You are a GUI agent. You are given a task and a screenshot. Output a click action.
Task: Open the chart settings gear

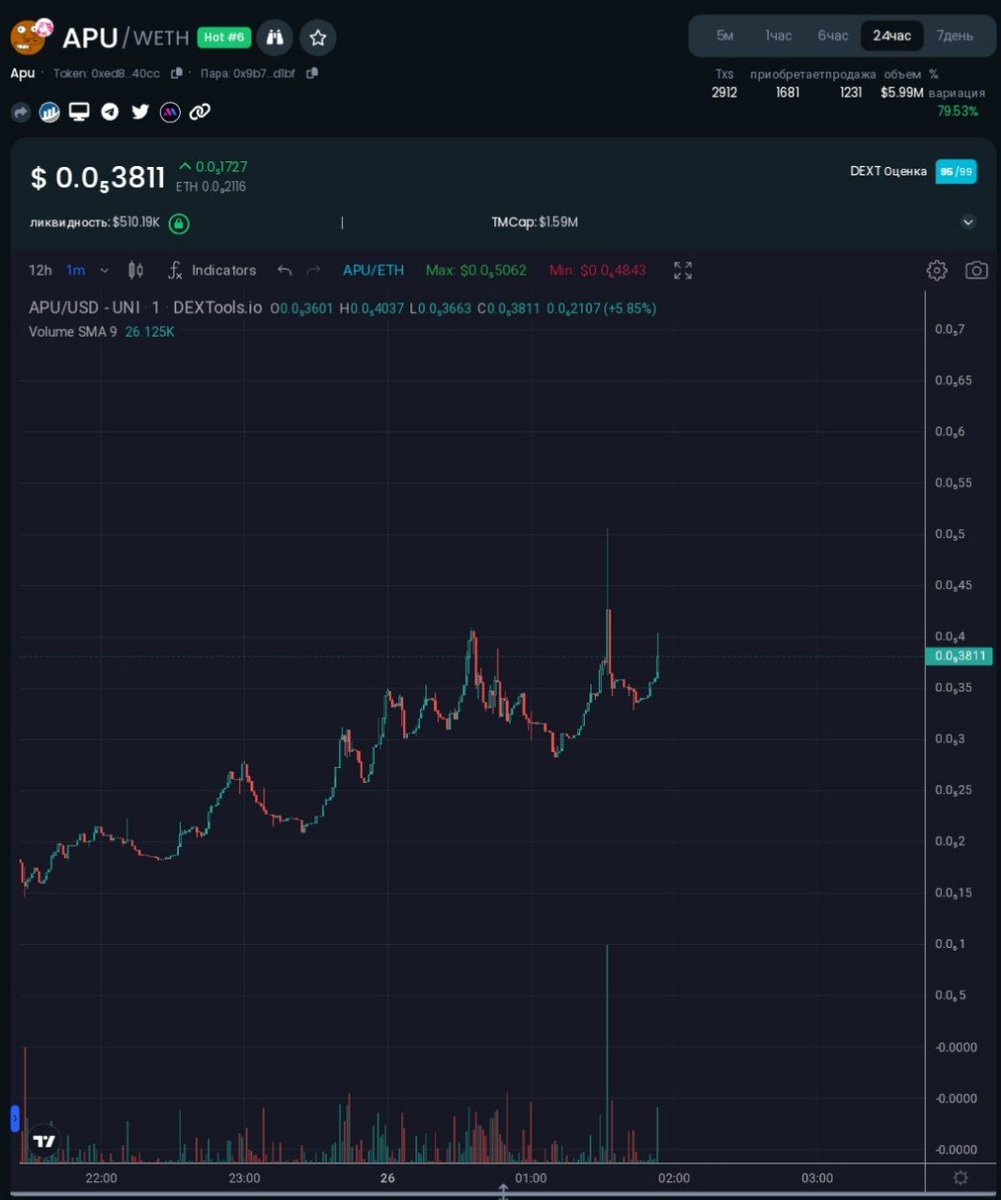click(x=937, y=270)
